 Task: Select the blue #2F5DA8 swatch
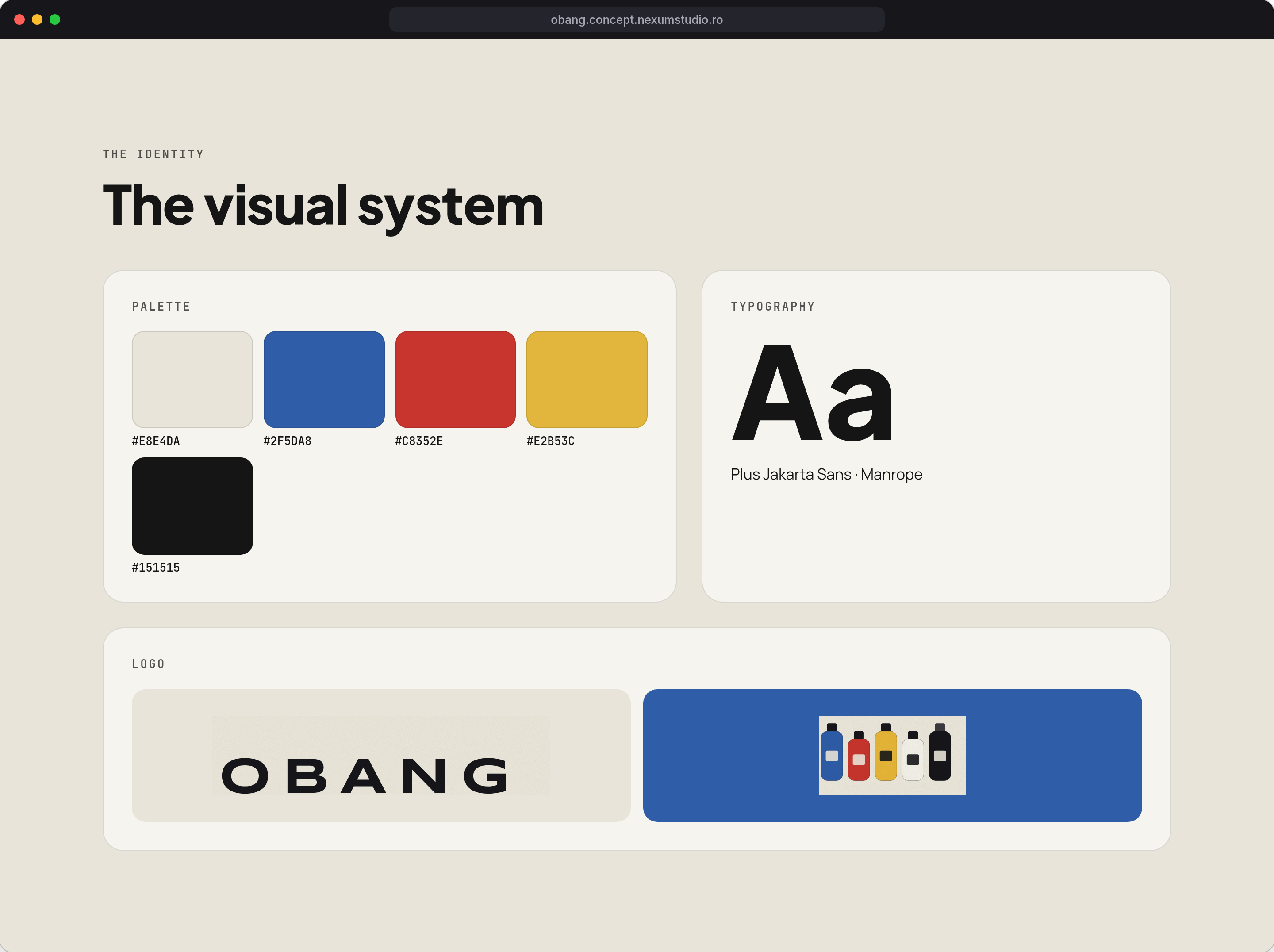click(x=324, y=380)
